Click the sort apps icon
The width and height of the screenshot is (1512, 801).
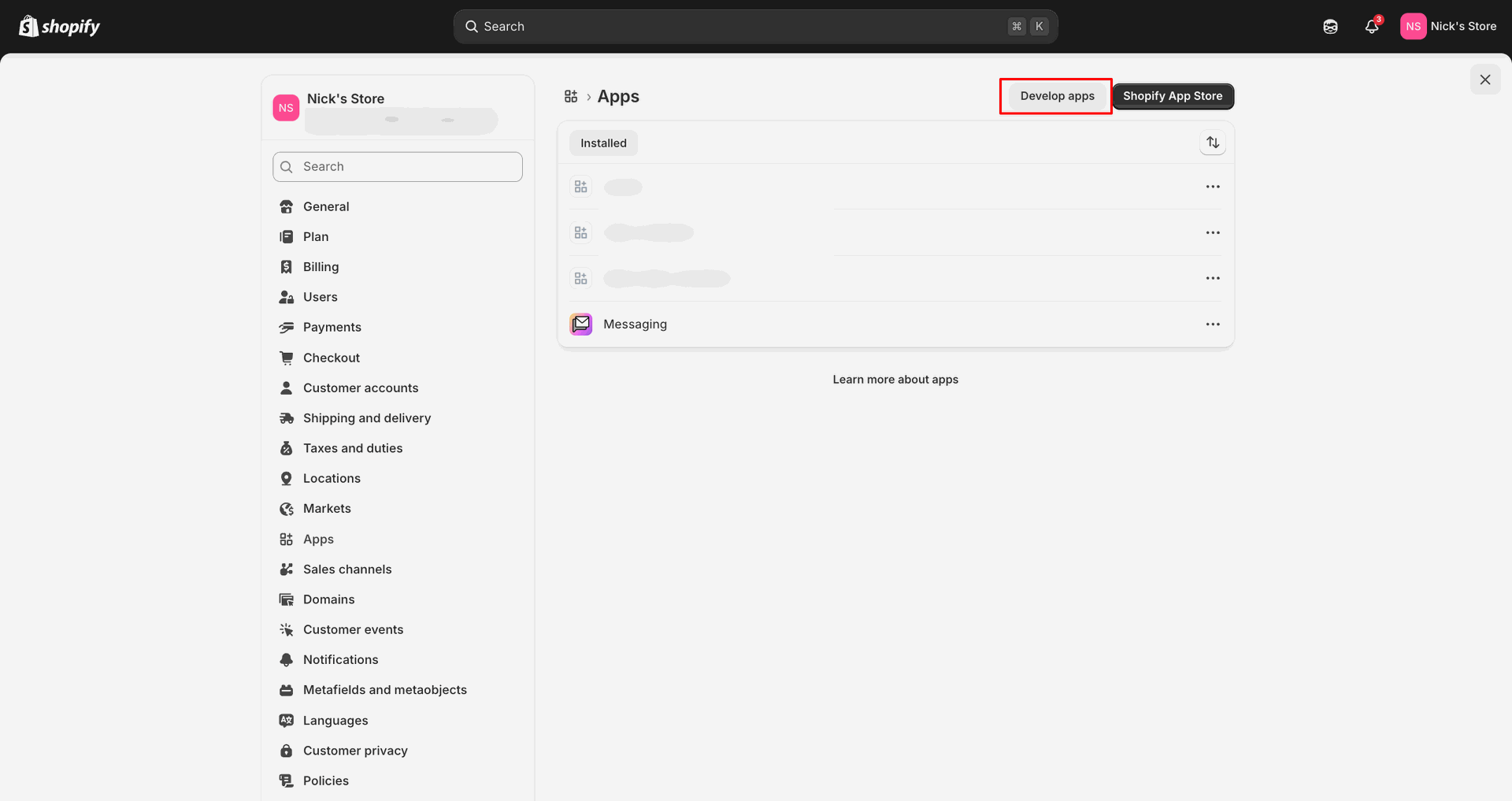(x=1213, y=143)
